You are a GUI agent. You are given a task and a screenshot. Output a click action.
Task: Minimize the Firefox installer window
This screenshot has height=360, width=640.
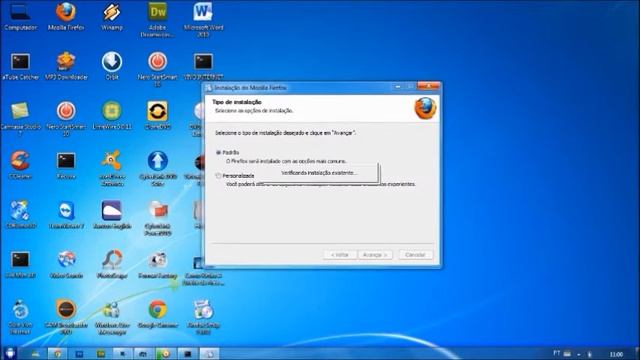point(398,87)
